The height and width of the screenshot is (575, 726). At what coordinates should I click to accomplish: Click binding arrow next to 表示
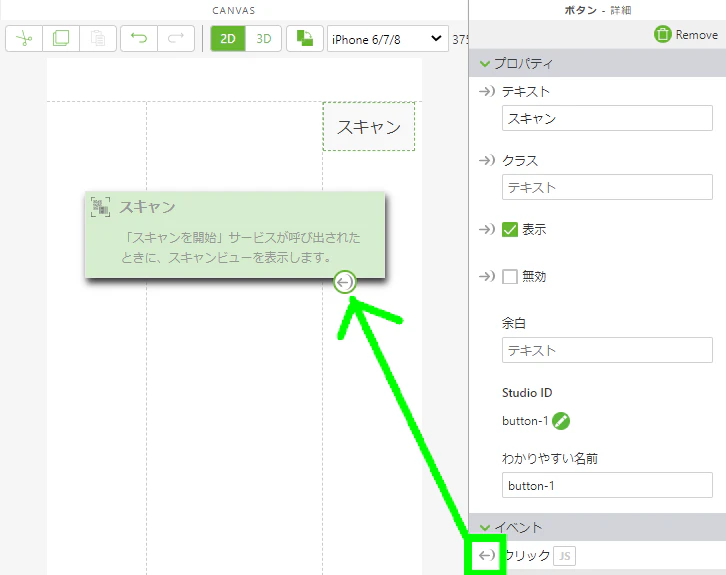click(x=487, y=229)
